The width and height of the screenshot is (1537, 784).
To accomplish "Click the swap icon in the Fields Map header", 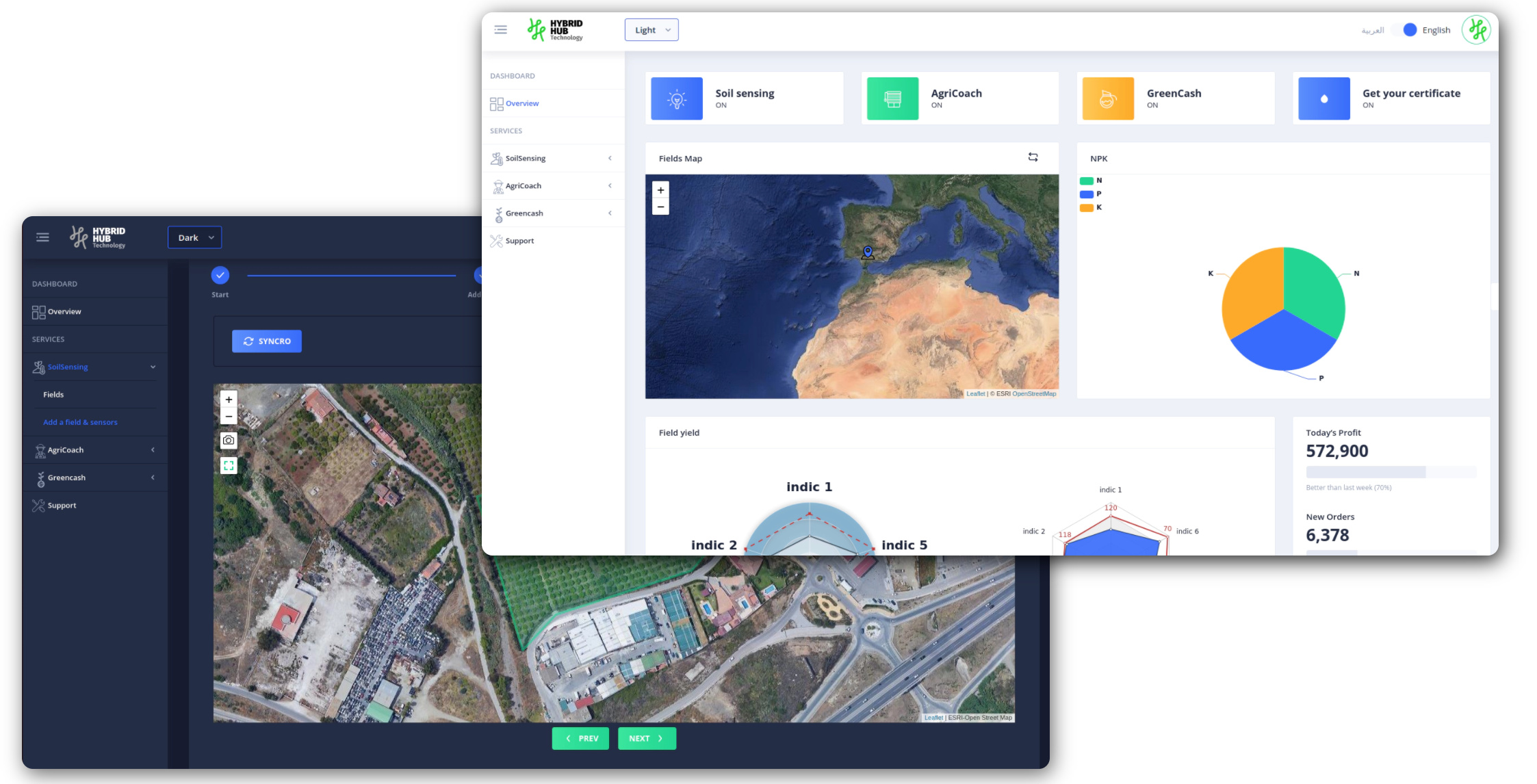I will point(1033,157).
